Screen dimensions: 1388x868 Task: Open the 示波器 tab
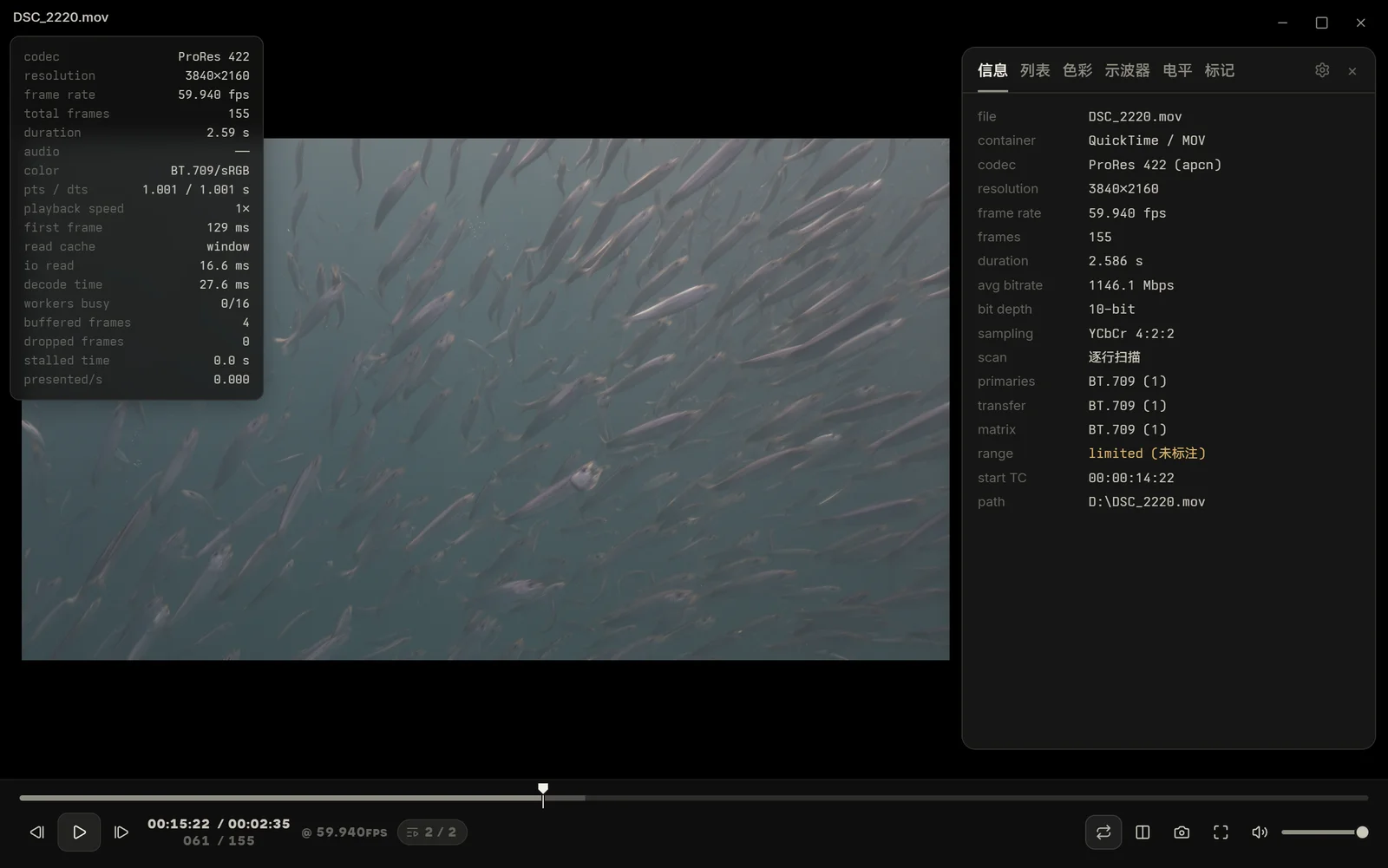pos(1127,70)
